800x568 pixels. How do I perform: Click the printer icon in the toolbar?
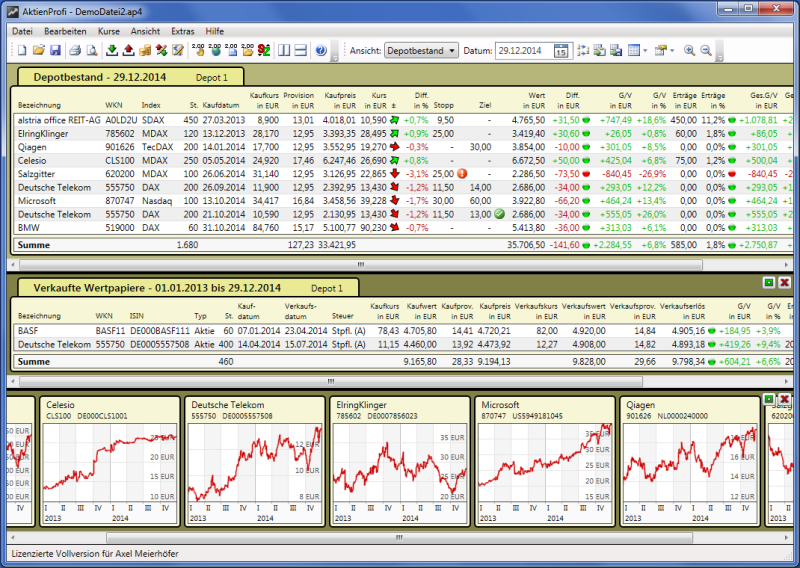point(75,50)
